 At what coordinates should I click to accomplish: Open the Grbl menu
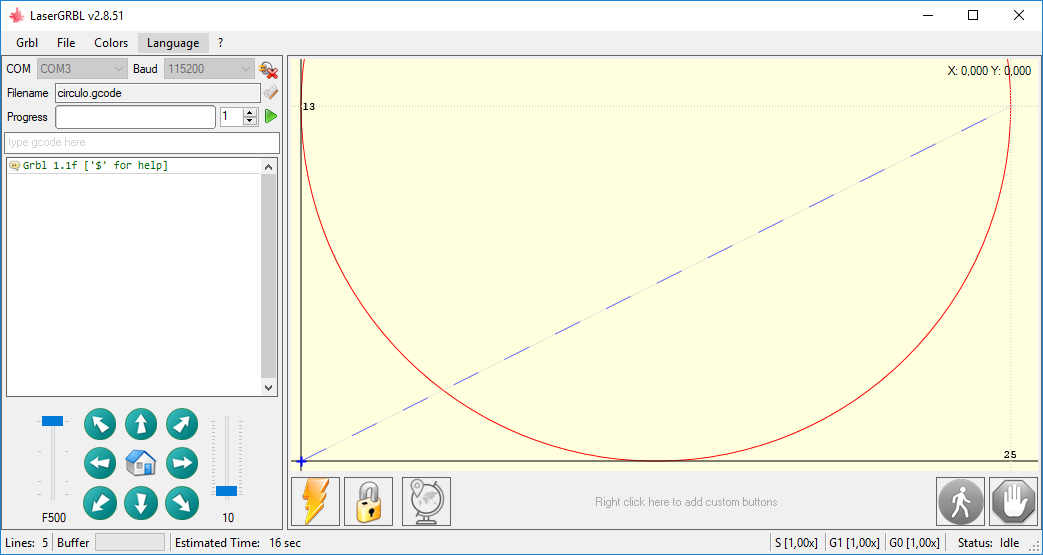[27, 43]
